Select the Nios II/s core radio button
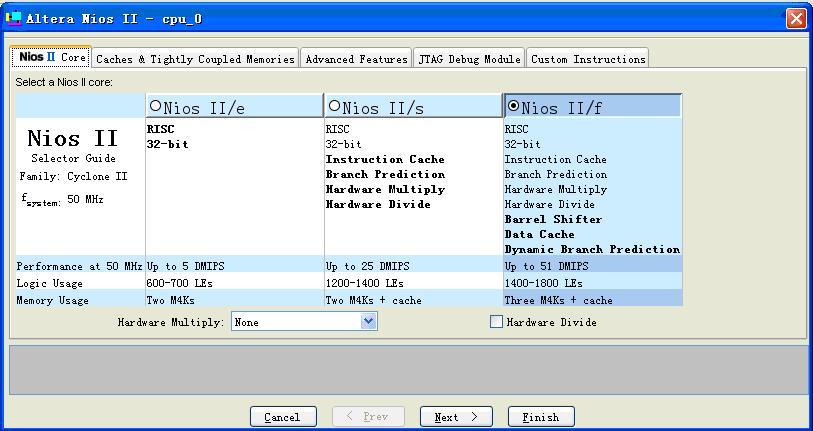Image resolution: width=813 pixels, height=431 pixels. pyautogui.click(x=334, y=106)
